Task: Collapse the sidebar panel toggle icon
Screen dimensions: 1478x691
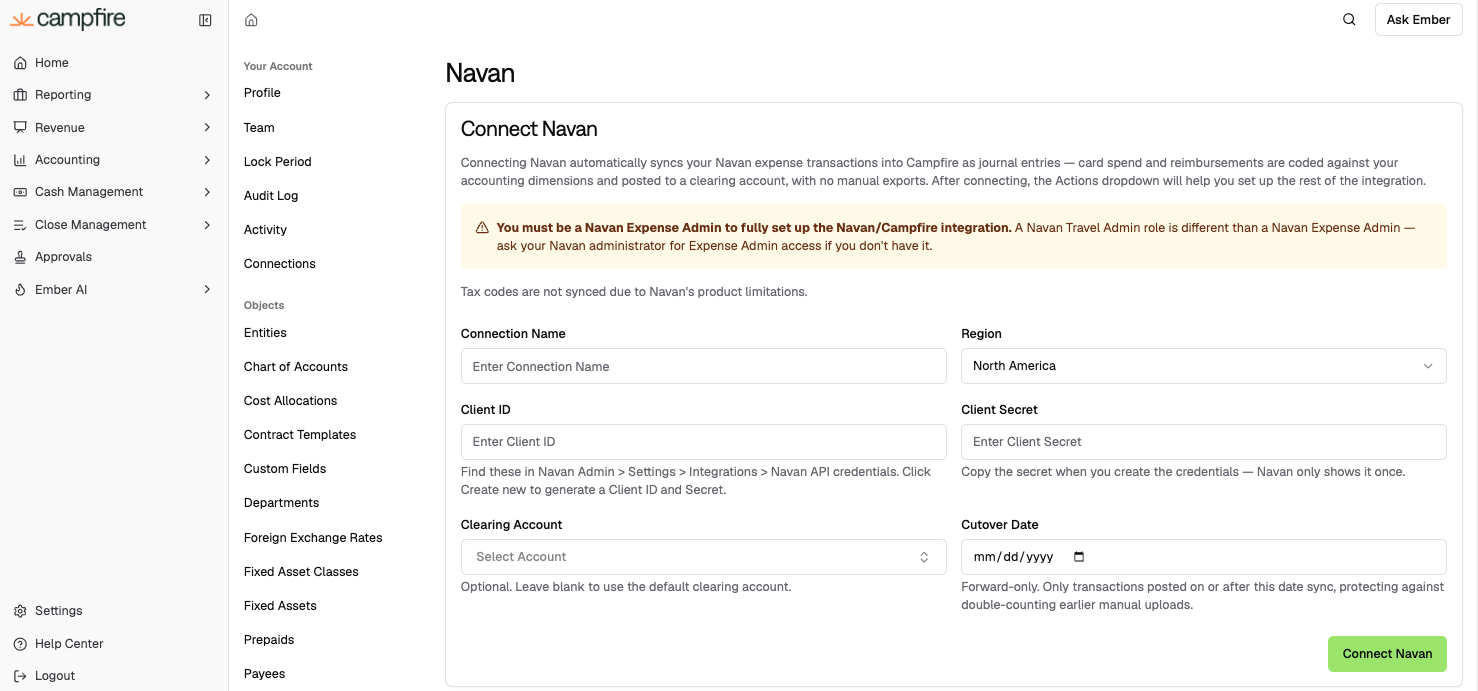Action: [205, 20]
